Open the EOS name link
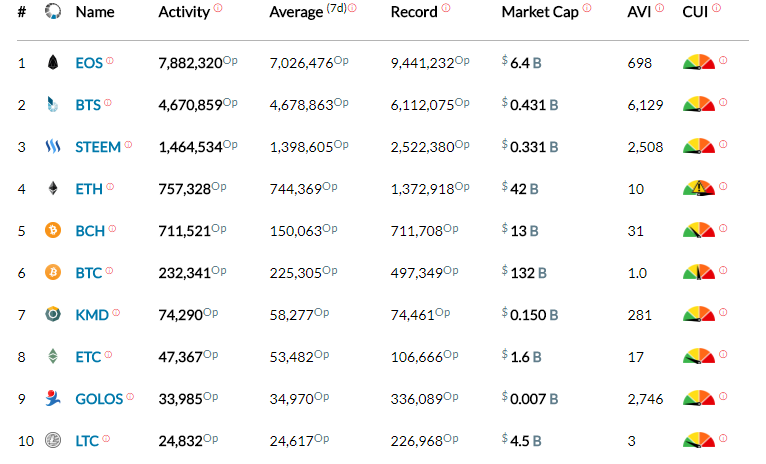Viewport: 766px width, 464px height. point(89,63)
